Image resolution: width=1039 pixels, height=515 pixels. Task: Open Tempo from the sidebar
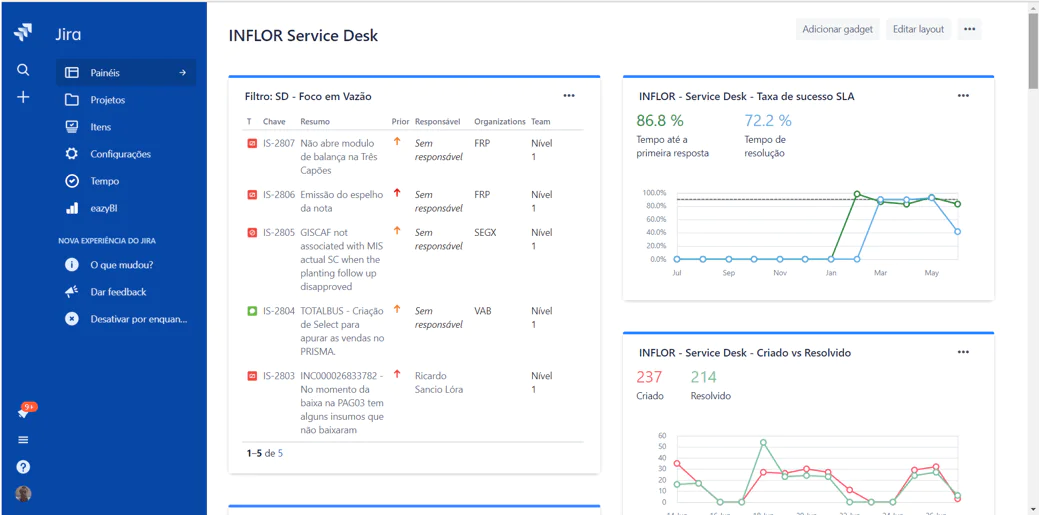pos(104,181)
